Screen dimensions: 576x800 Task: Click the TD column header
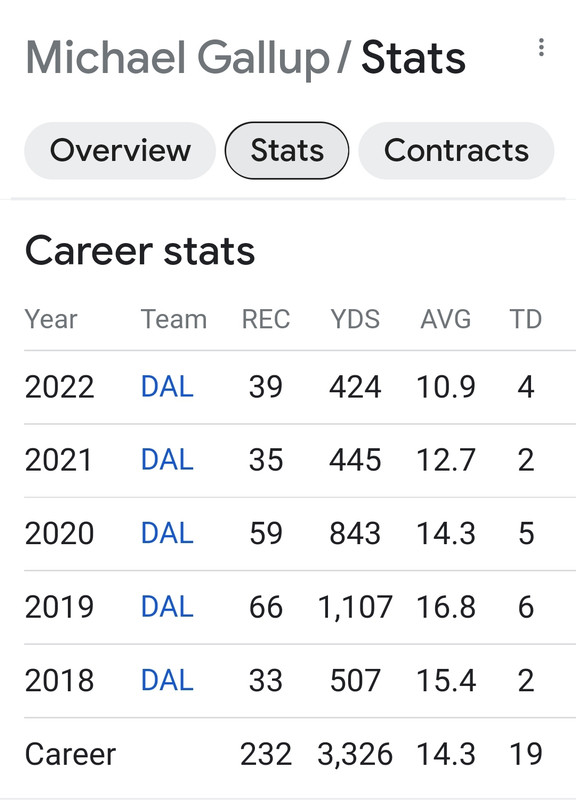click(x=525, y=320)
